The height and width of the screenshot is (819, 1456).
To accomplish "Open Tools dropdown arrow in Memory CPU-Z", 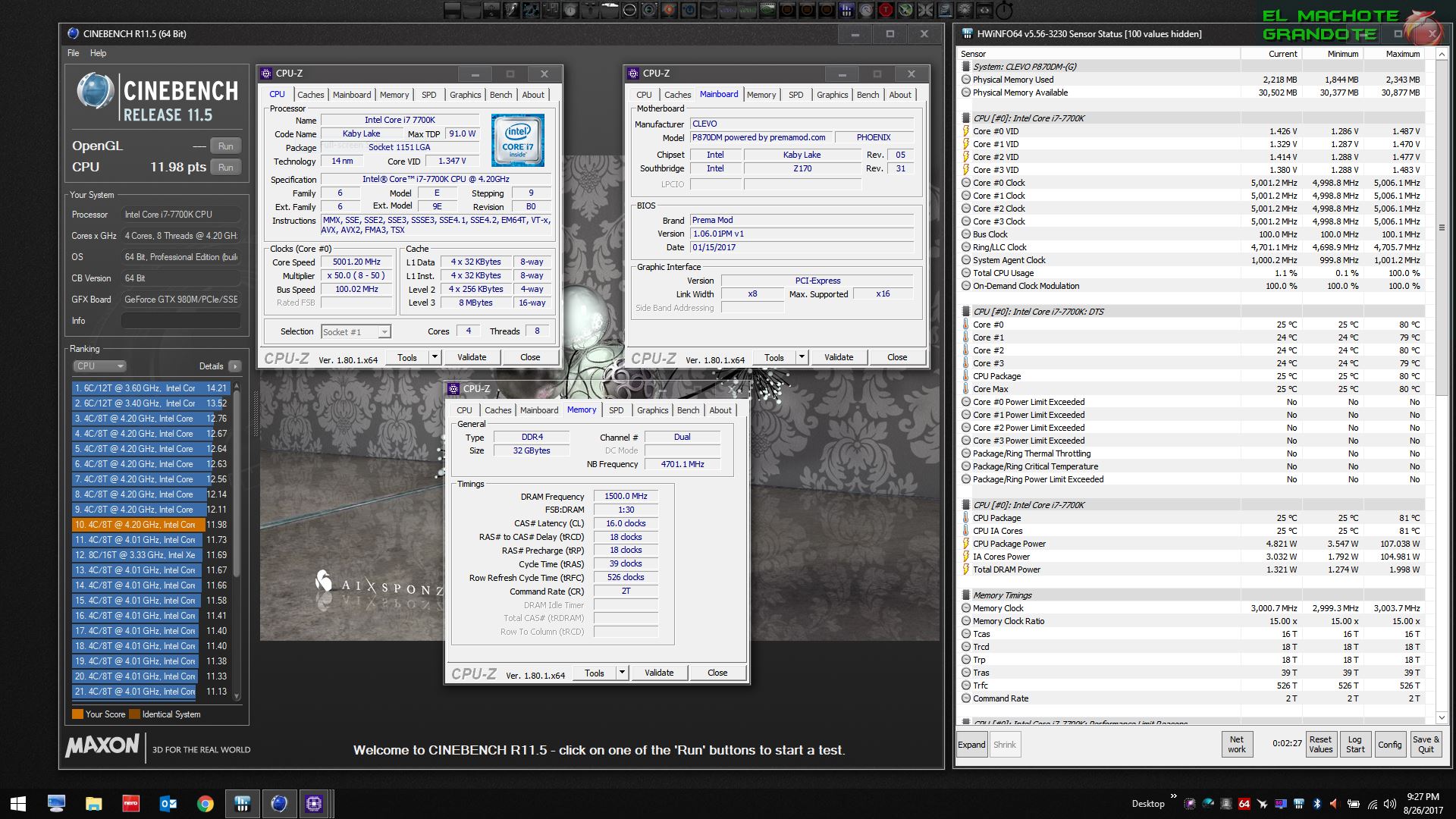I will pos(622,673).
